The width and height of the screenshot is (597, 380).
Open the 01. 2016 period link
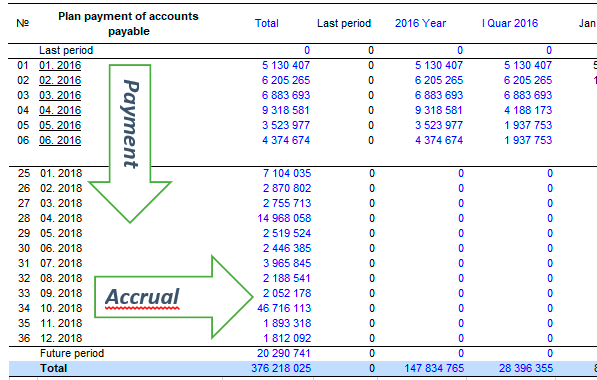coord(60,65)
